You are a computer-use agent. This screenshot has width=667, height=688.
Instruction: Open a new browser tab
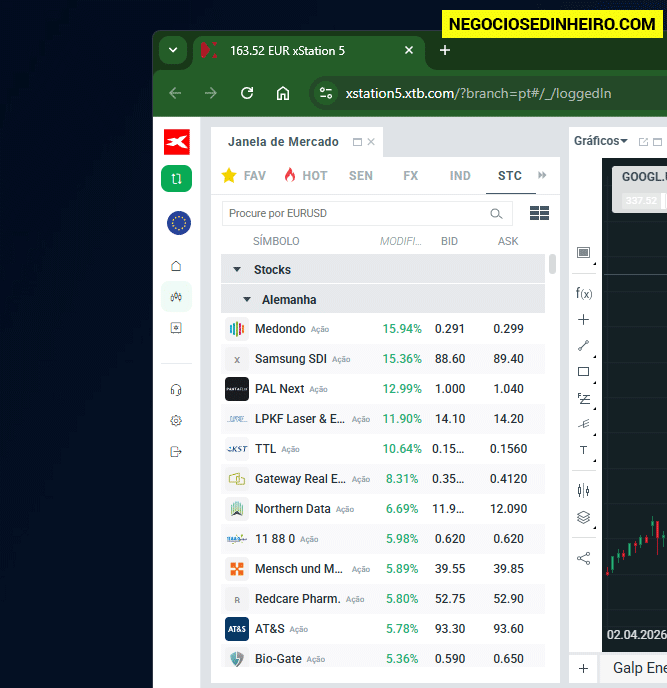click(x=445, y=50)
